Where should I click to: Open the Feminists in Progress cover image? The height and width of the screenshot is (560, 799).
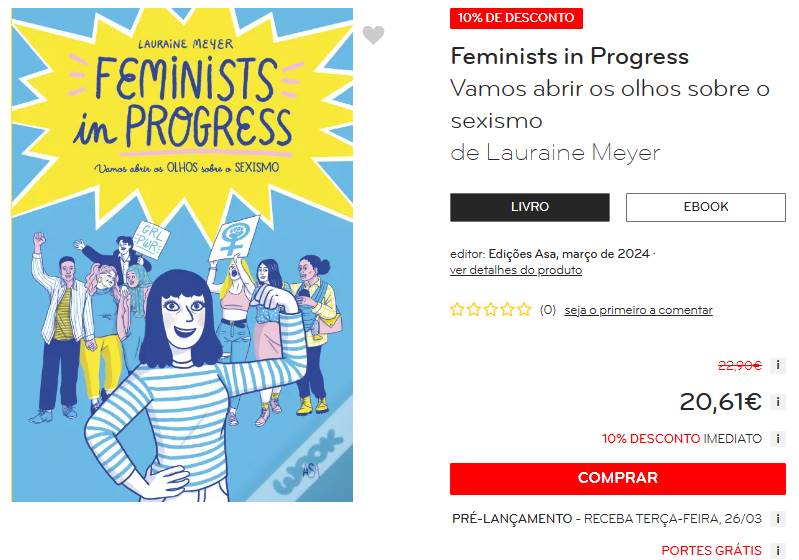pos(182,255)
